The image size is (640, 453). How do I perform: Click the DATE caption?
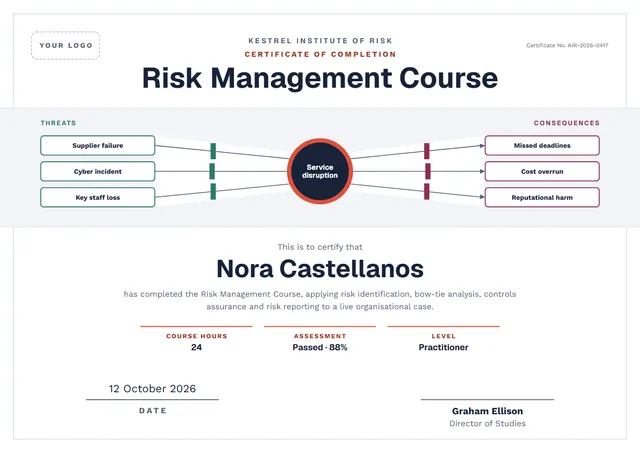(x=153, y=411)
